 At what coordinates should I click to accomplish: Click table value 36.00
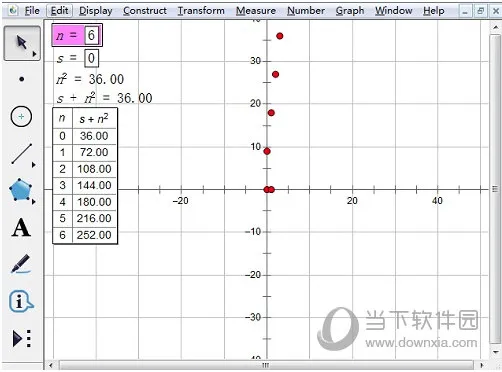tap(94, 136)
